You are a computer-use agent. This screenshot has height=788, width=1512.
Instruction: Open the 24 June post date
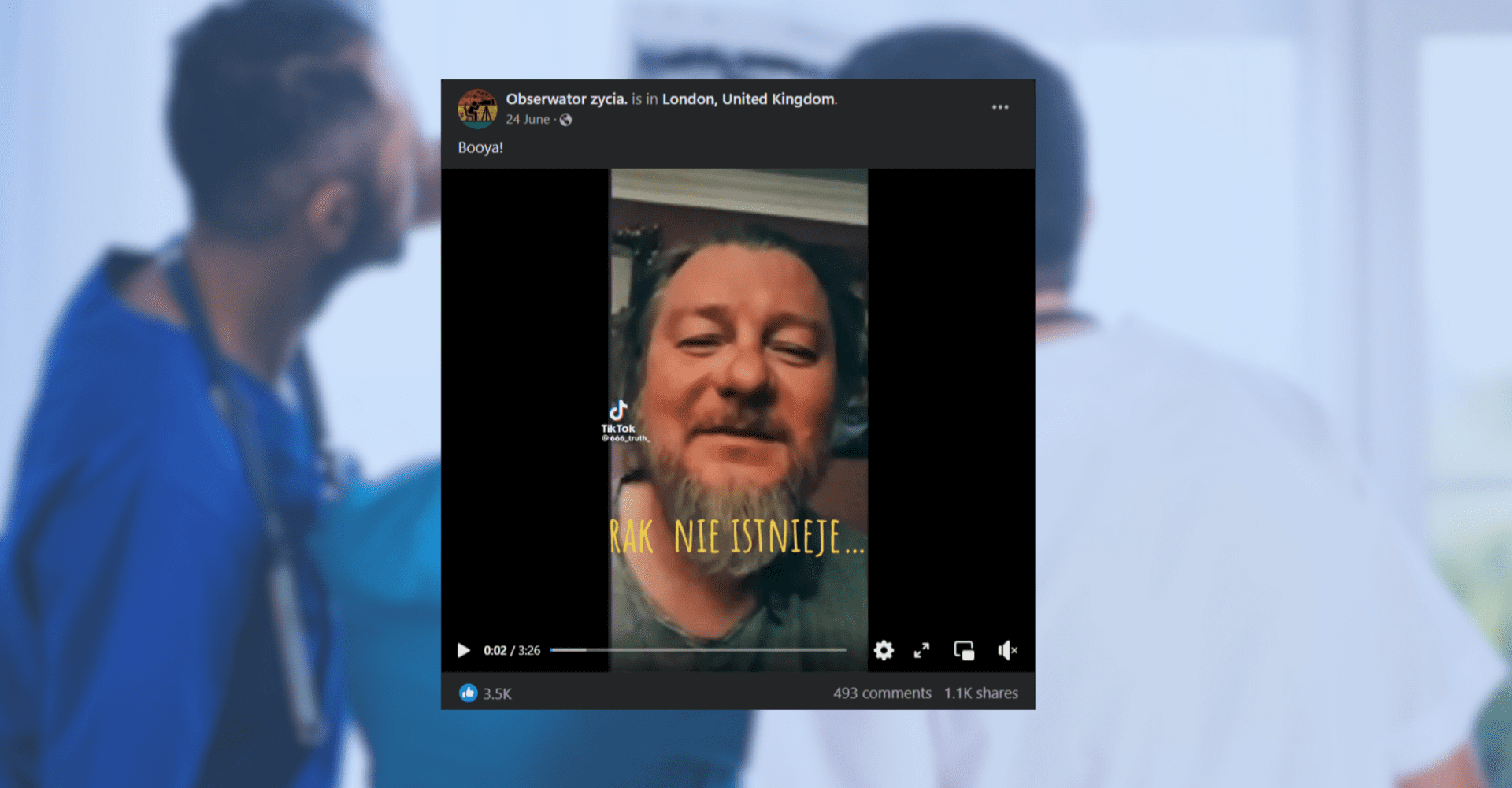click(528, 120)
